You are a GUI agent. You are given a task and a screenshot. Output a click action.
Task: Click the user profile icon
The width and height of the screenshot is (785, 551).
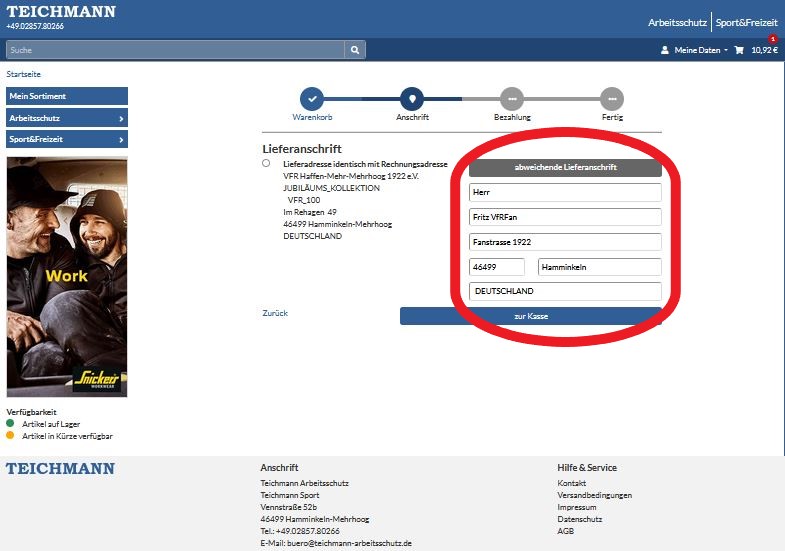point(665,50)
